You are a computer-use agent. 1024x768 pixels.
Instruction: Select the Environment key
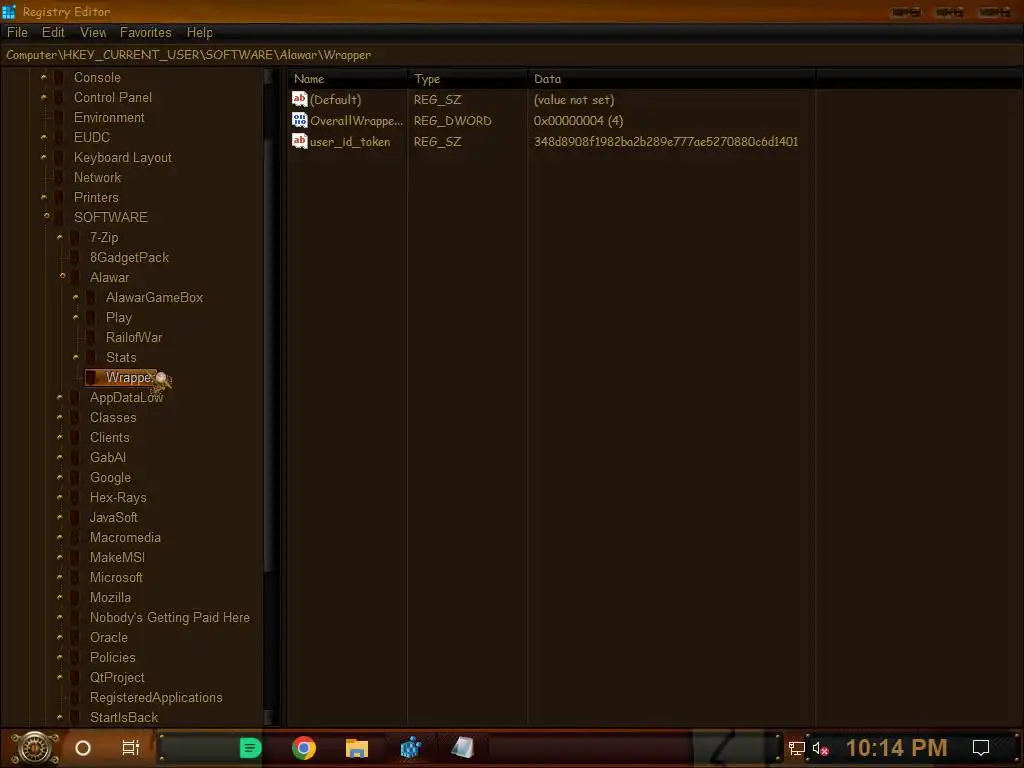point(109,118)
